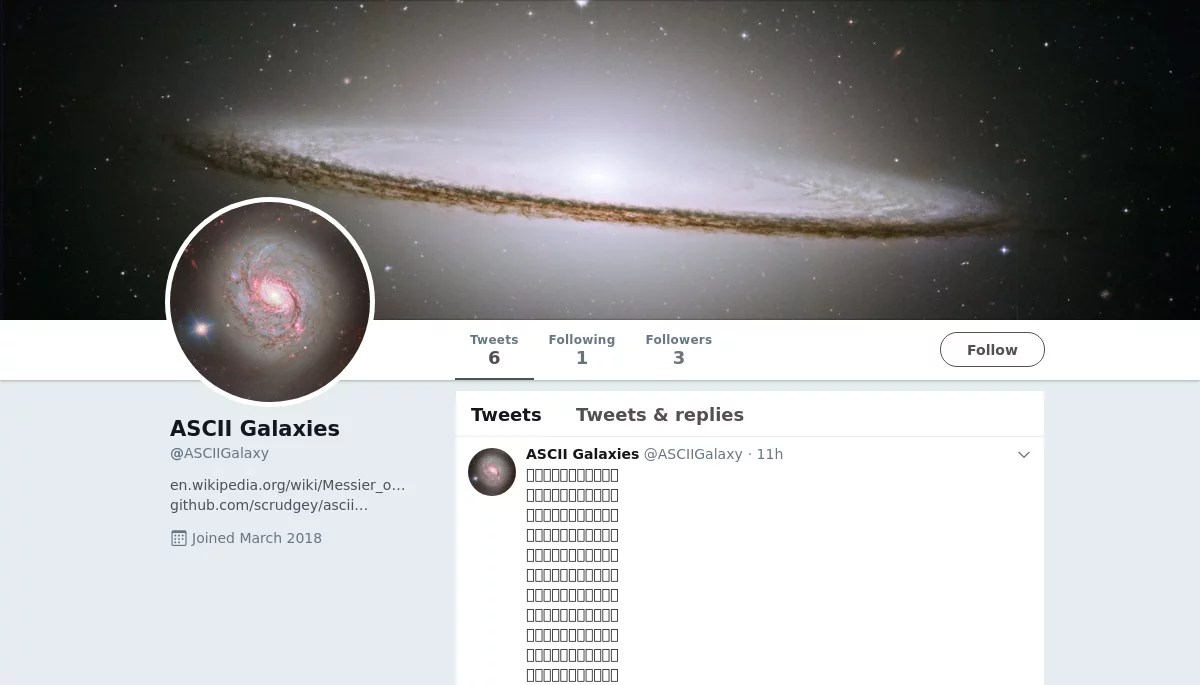Viewport: 1200px width, 685px height.
Task: Click the Joined March 2018 text
Action: pyautogui.click(x=257, y=538)
